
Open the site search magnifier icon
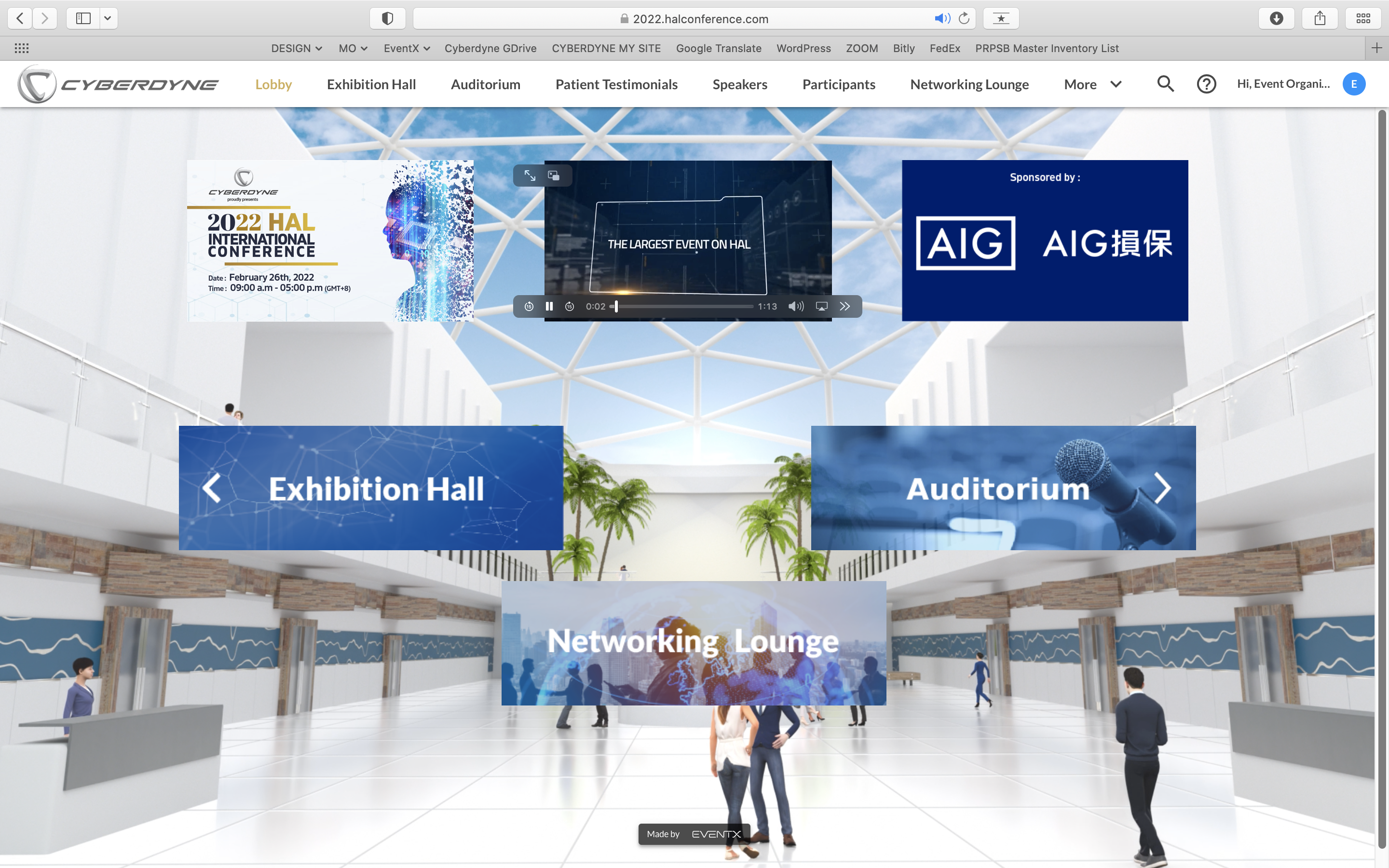pos(1165,84)
